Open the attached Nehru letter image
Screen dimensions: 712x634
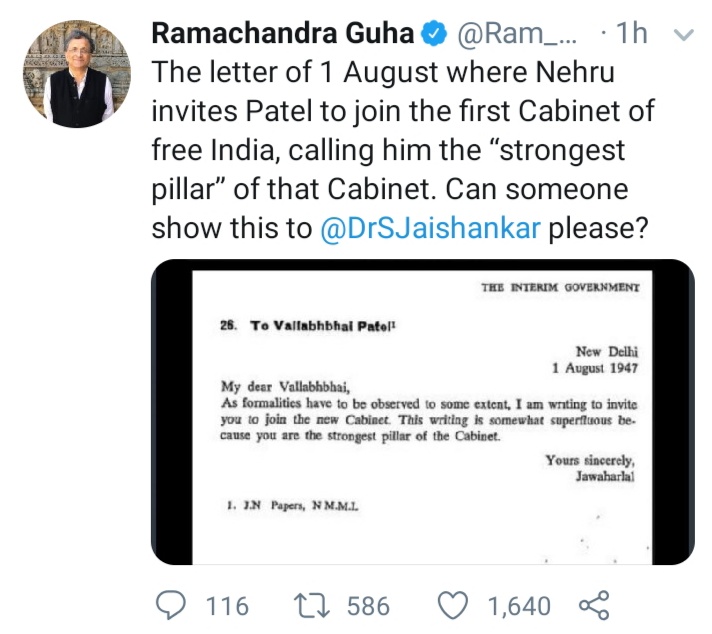point(422,412)
